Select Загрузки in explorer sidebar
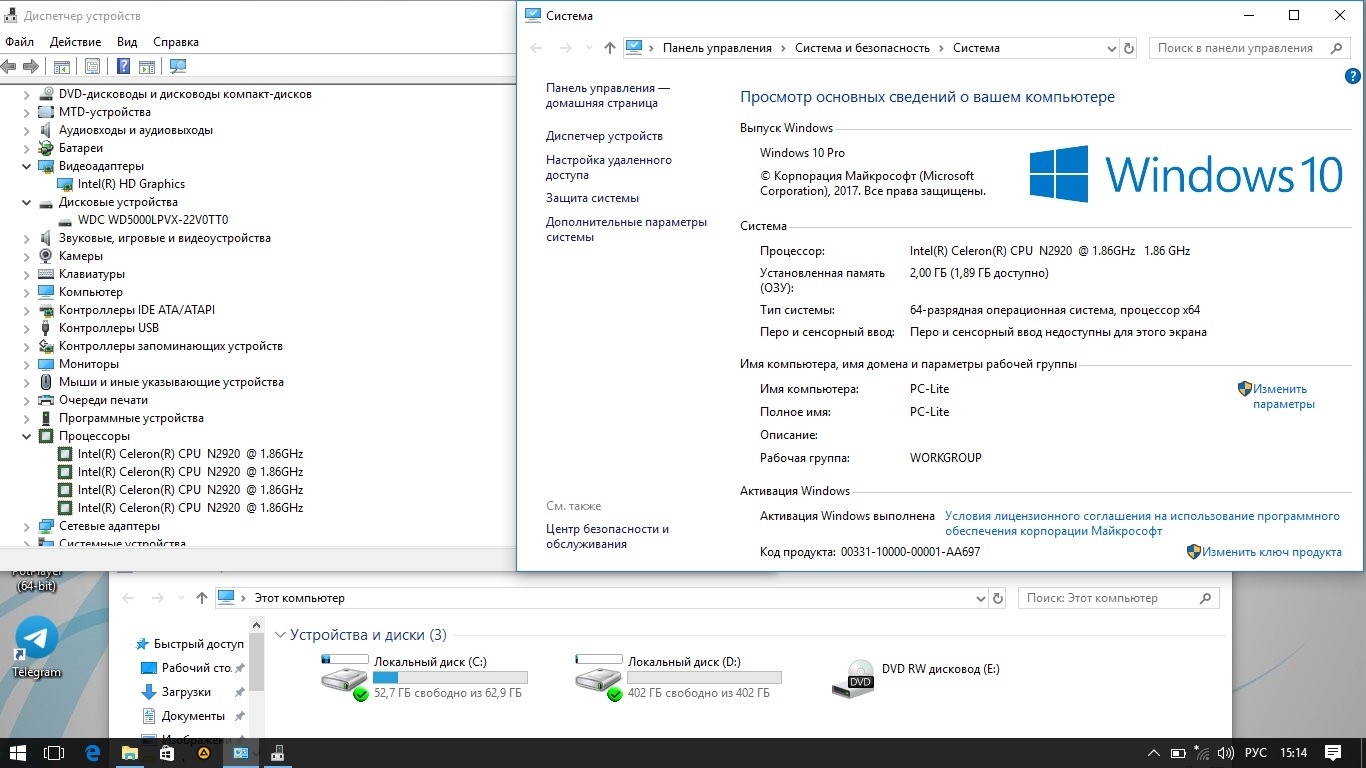Viewport: 1366px width, 768px height. click(186, 692)
